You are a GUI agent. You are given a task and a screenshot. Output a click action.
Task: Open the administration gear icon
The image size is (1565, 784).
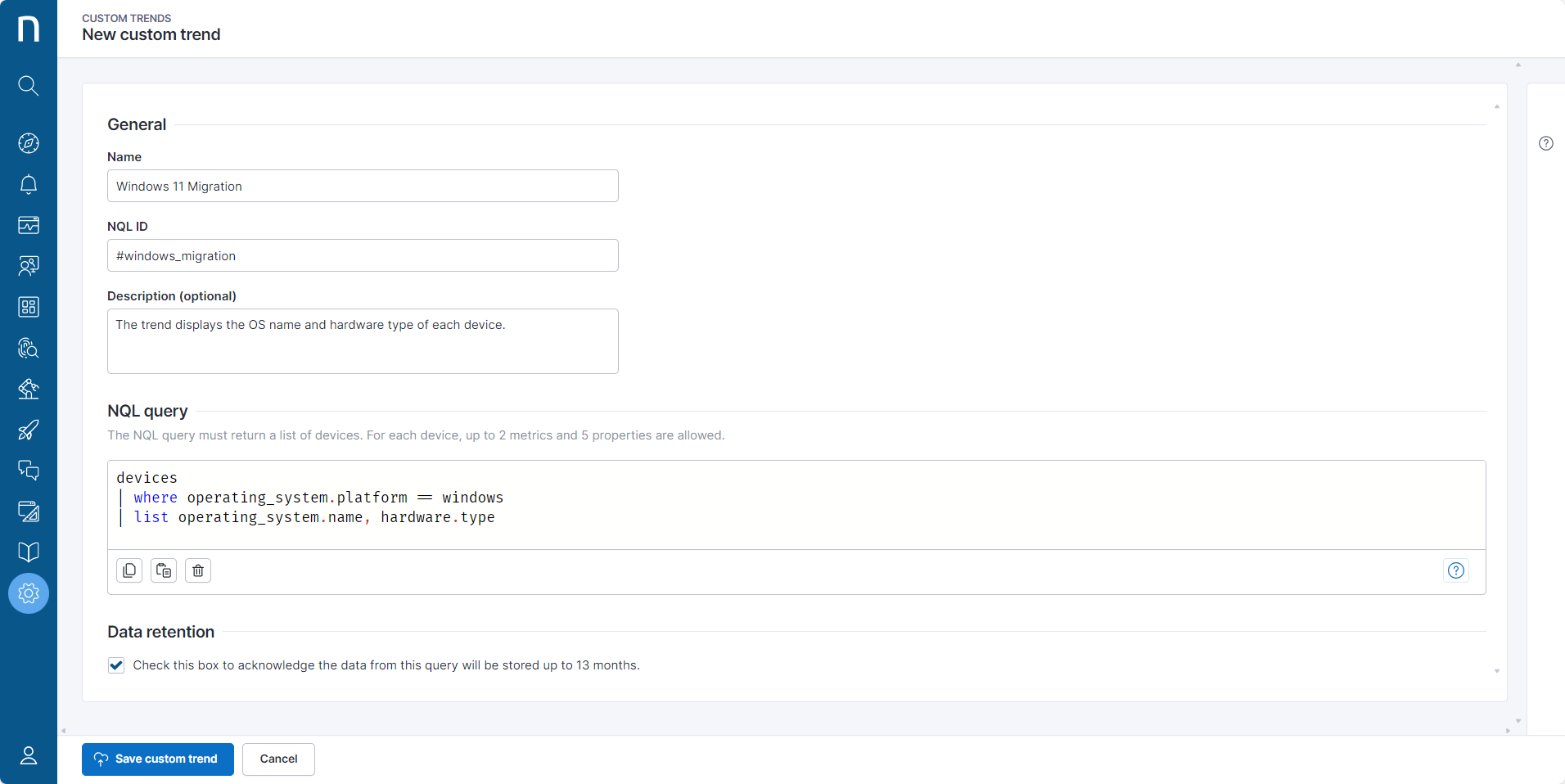(29, 593)
